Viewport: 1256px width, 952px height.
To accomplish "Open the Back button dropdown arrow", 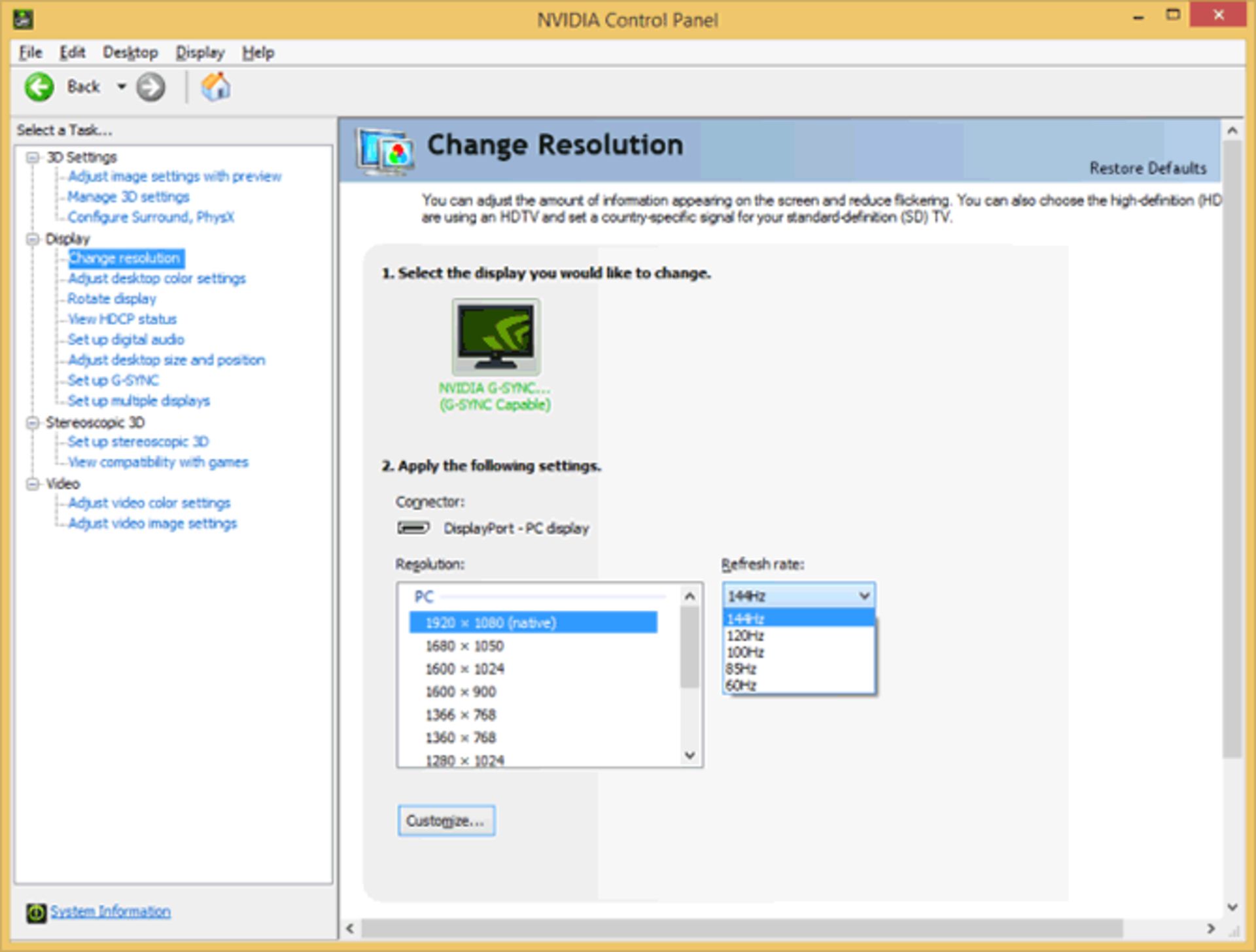I will tap(122, 86).
